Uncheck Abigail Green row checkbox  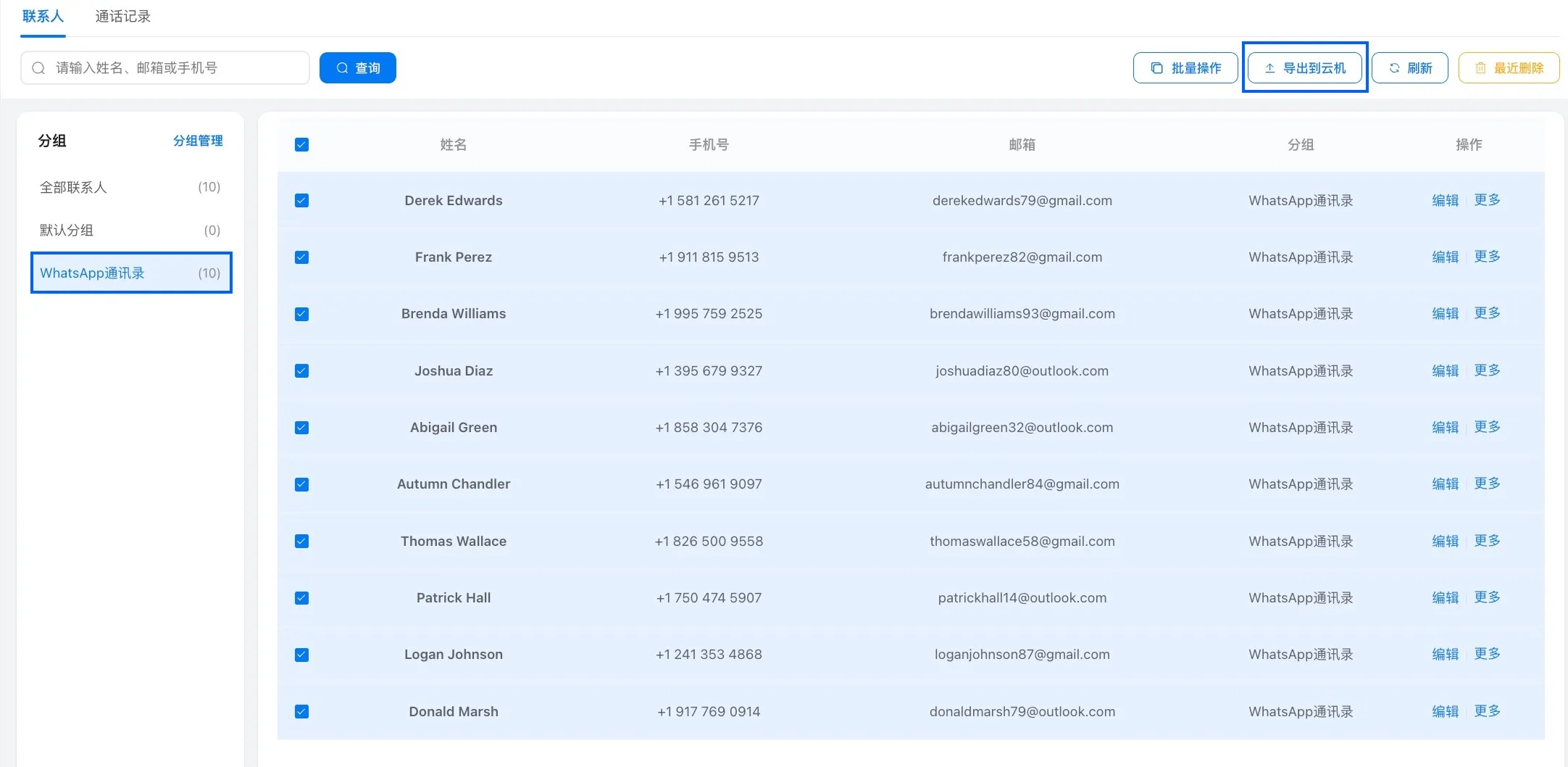point(302,428)
